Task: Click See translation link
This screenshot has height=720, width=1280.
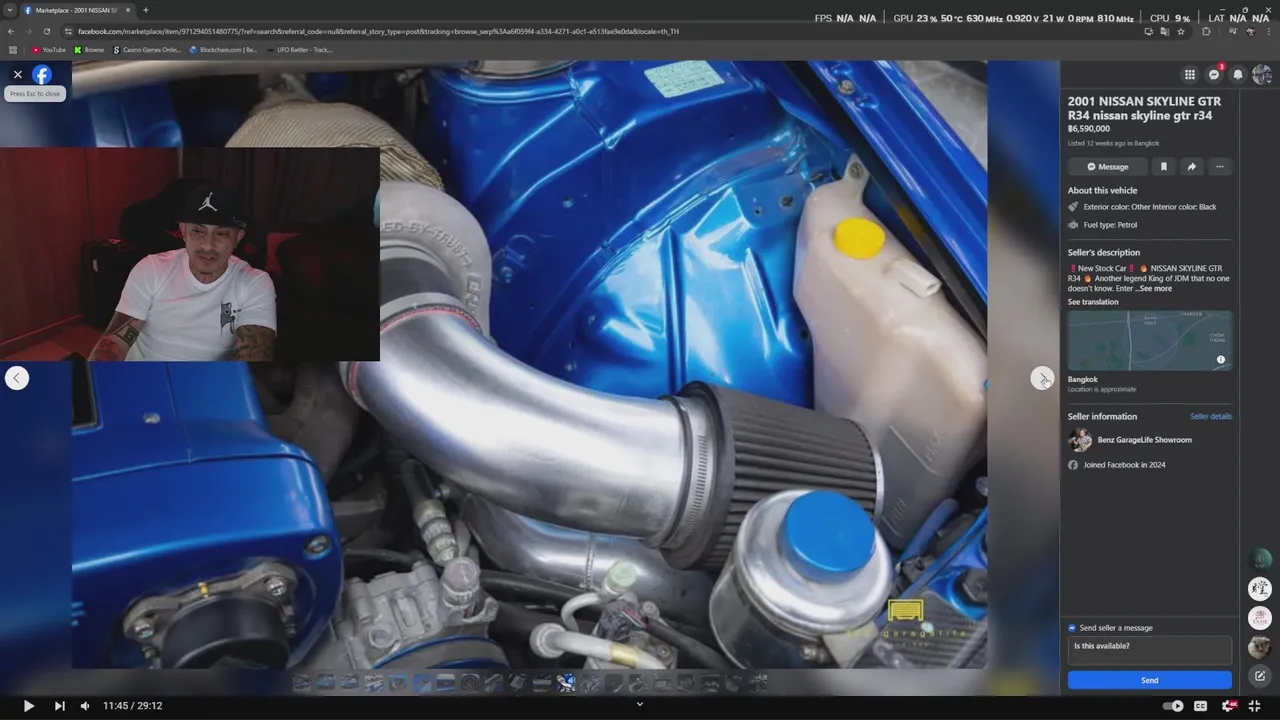Action: click(x=1093, y=302)
